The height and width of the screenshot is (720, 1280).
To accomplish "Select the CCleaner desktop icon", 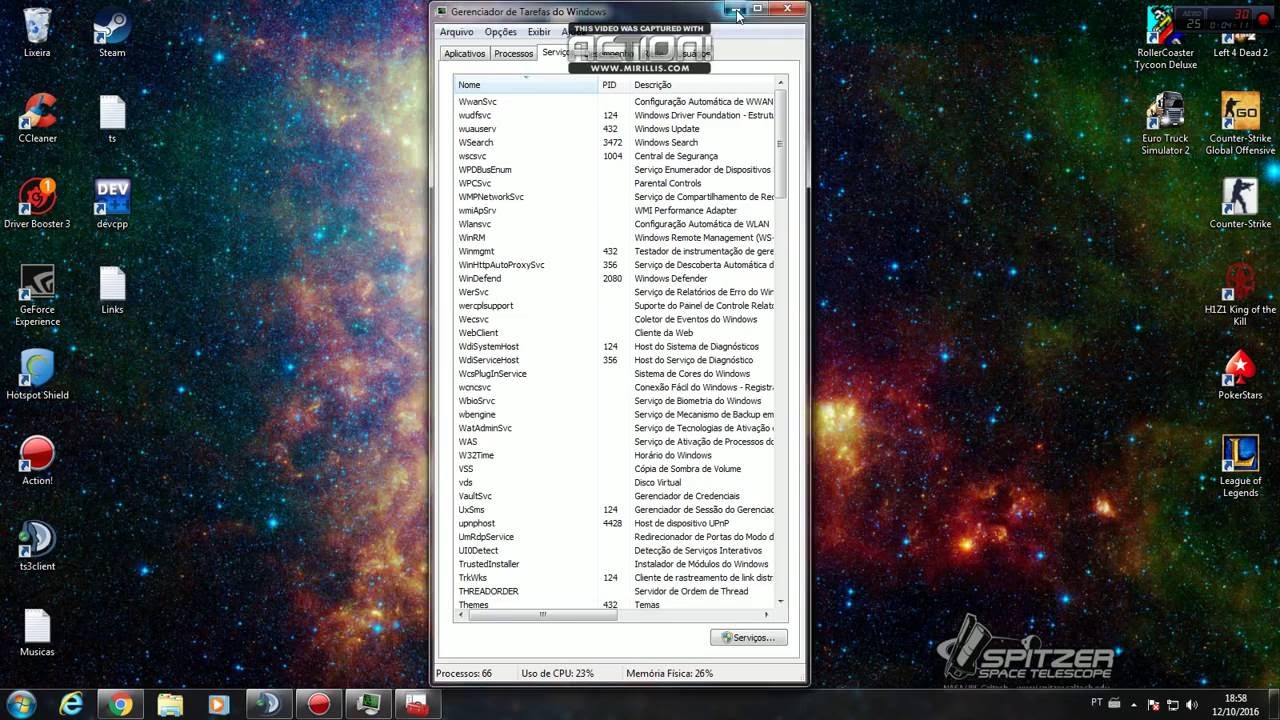I will point(37,118).
